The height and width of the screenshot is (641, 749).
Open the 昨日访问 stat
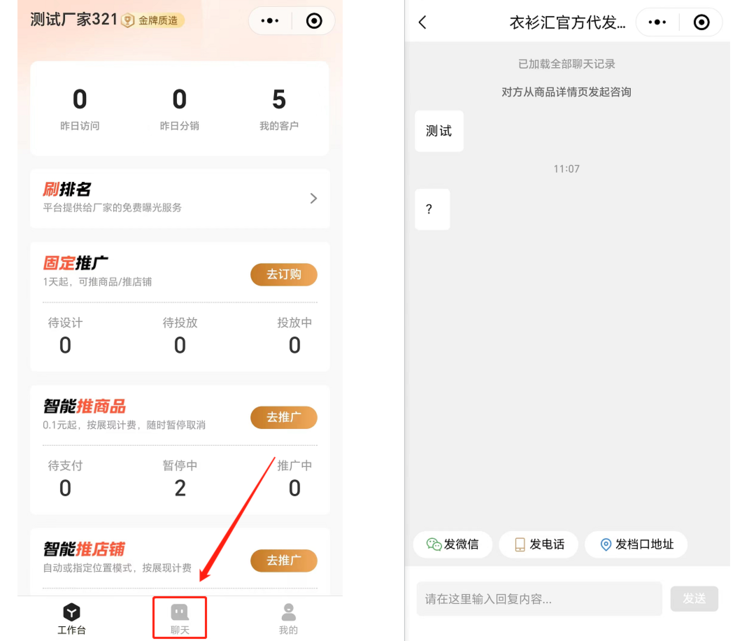click(x=80, y=109)
